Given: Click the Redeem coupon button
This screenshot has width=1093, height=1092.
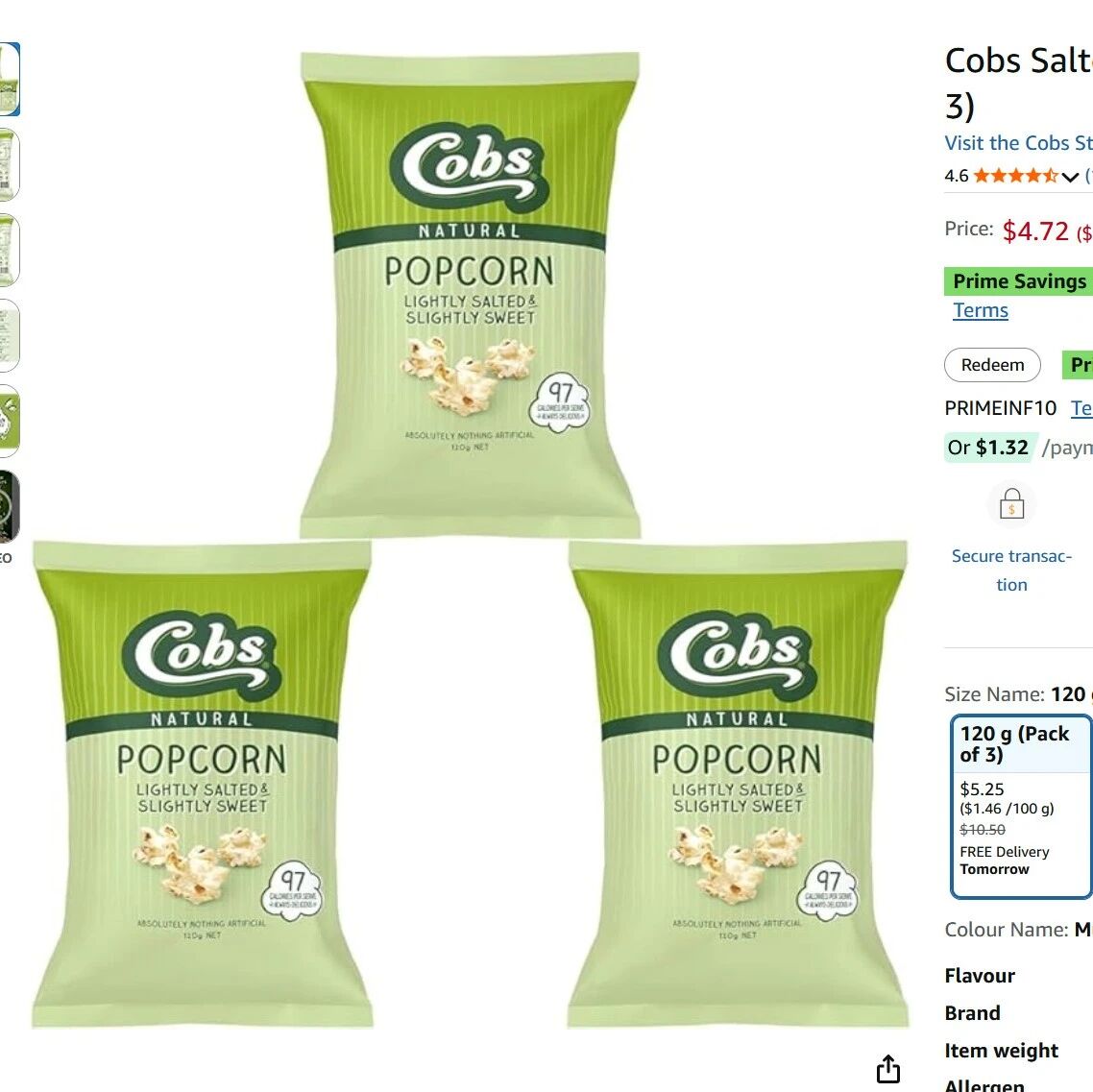Looking at the screenshot, I should pos(992,364).
